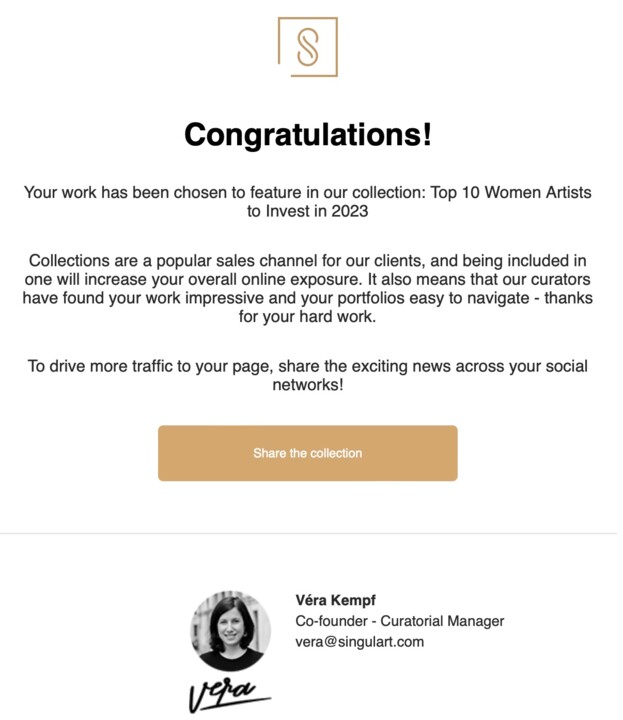Click the 'for your hard work.' line
Screen dimensions: 623x720
tap(308, 316)
